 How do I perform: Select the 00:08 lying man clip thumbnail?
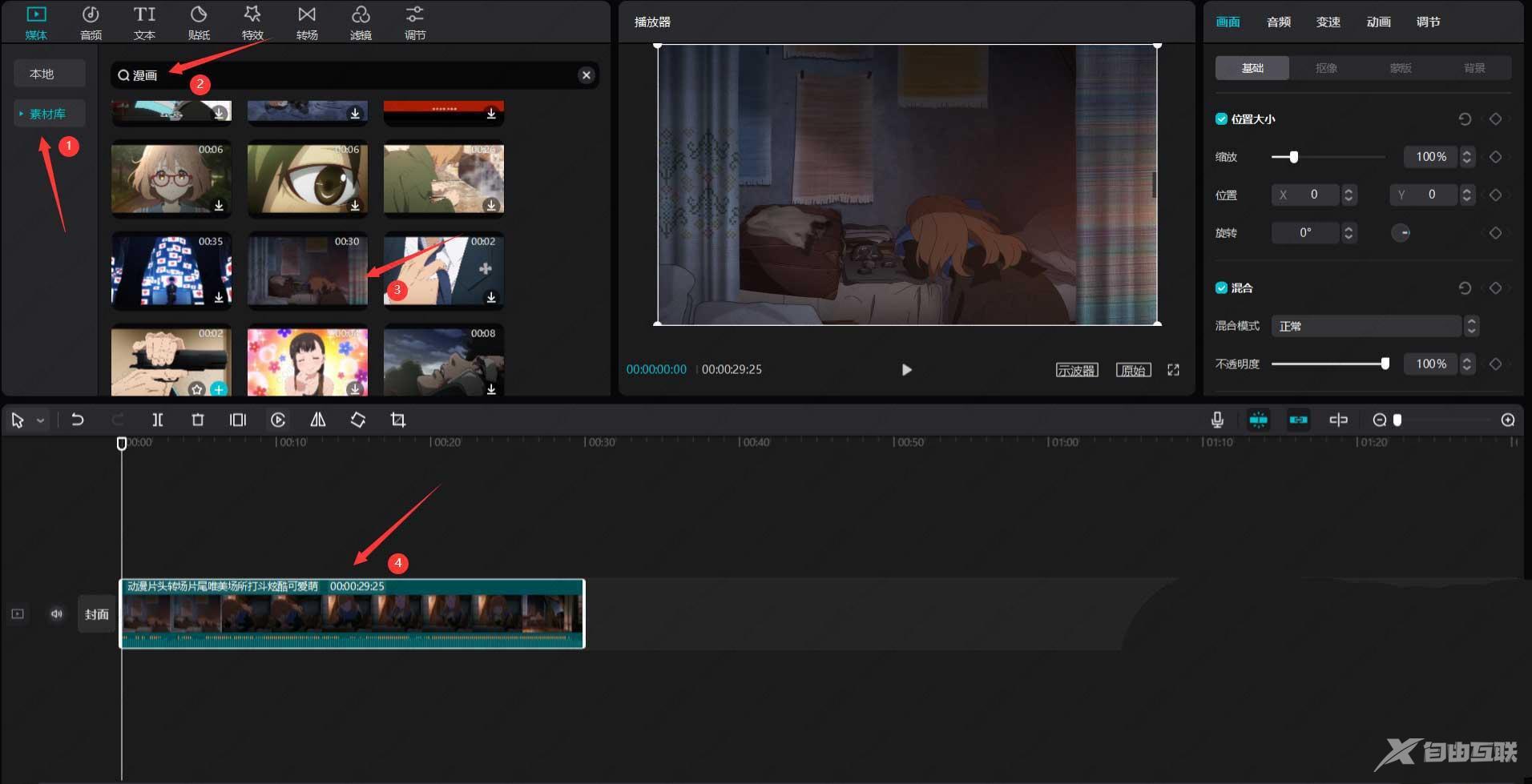pyautogui.click(x=444, y=360)
